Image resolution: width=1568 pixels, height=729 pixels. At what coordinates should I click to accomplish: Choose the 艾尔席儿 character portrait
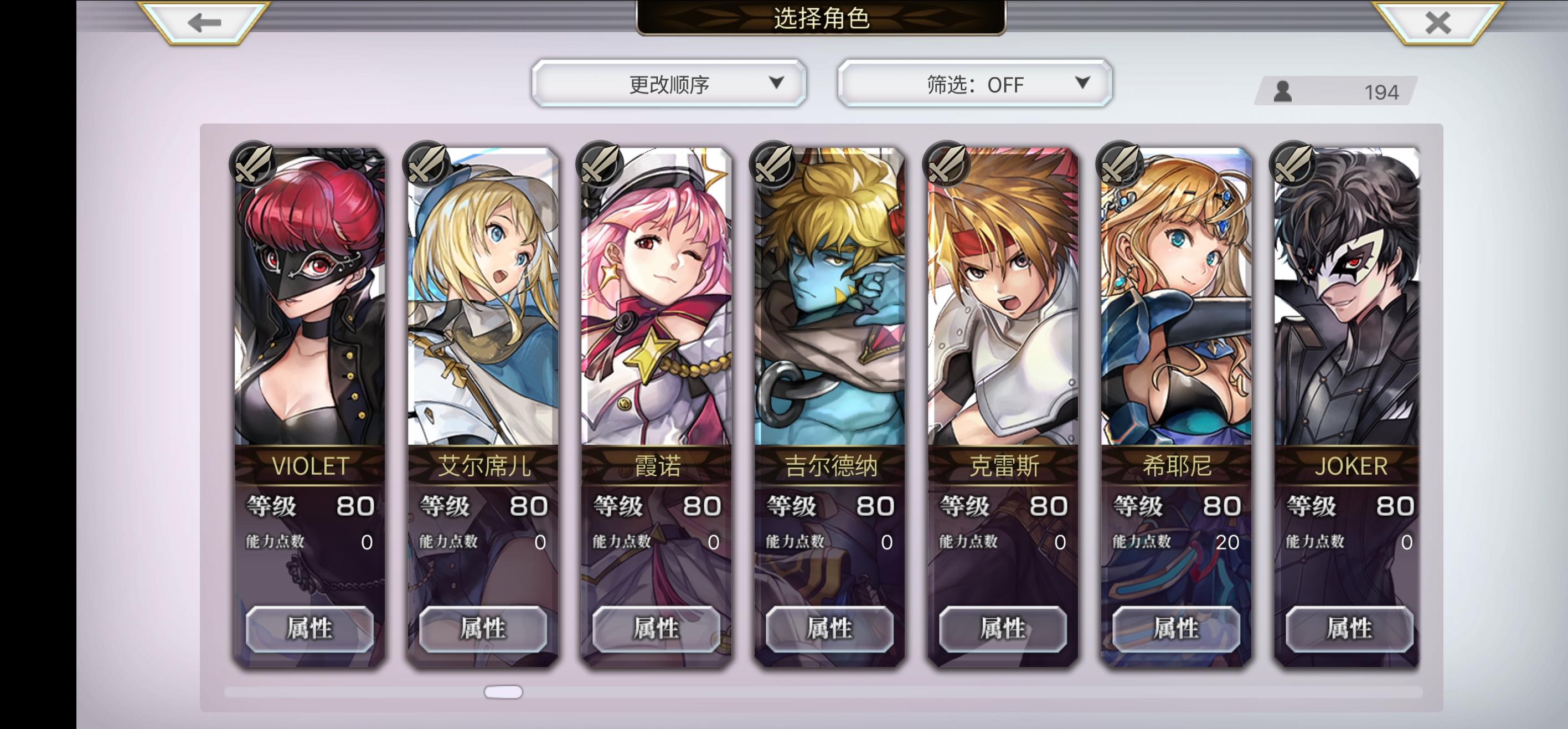pyautogui.click(x=483, y=296)
